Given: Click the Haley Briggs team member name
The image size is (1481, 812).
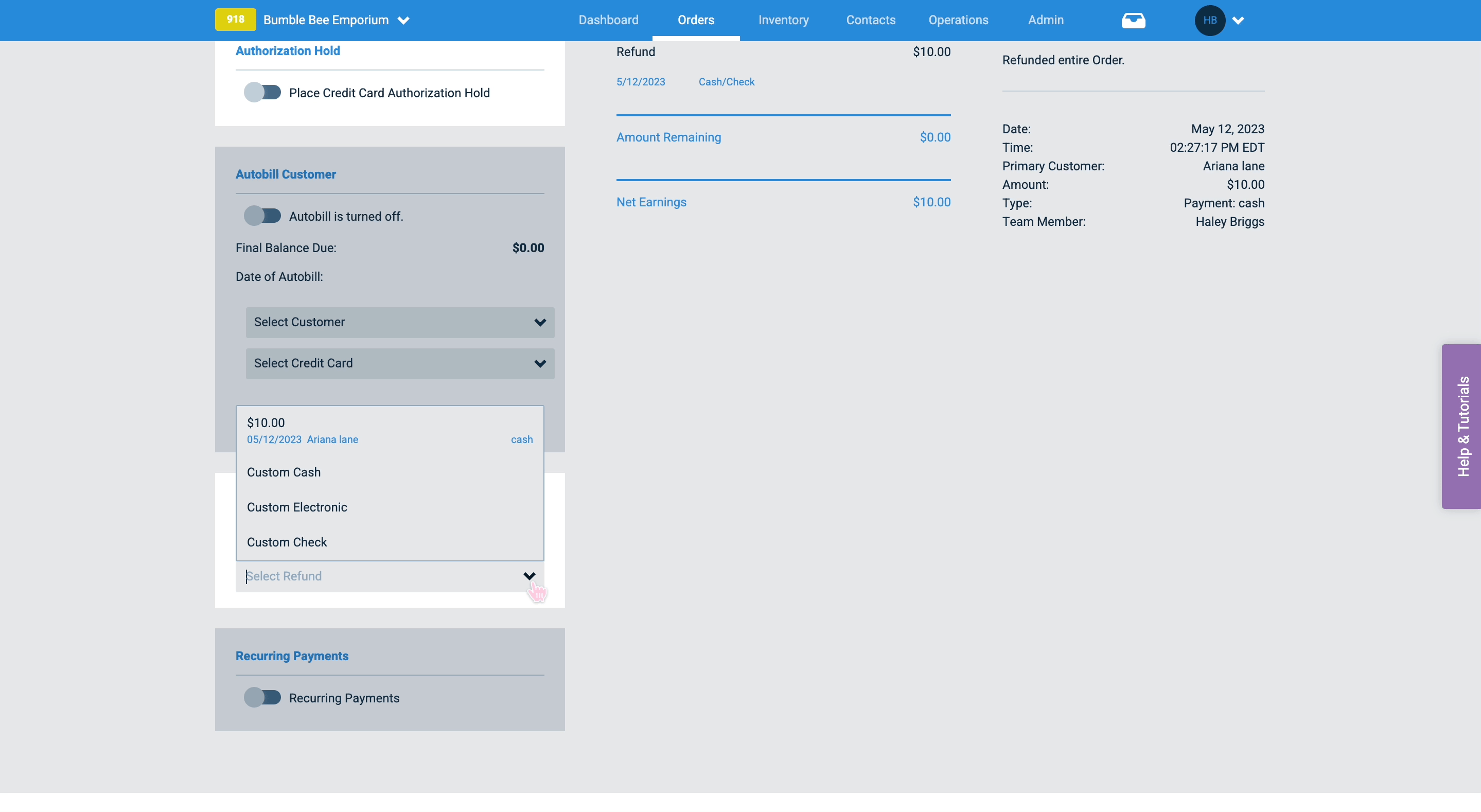Looking at the screenshot, I should pyautogui.click(x=1230, y=221).
